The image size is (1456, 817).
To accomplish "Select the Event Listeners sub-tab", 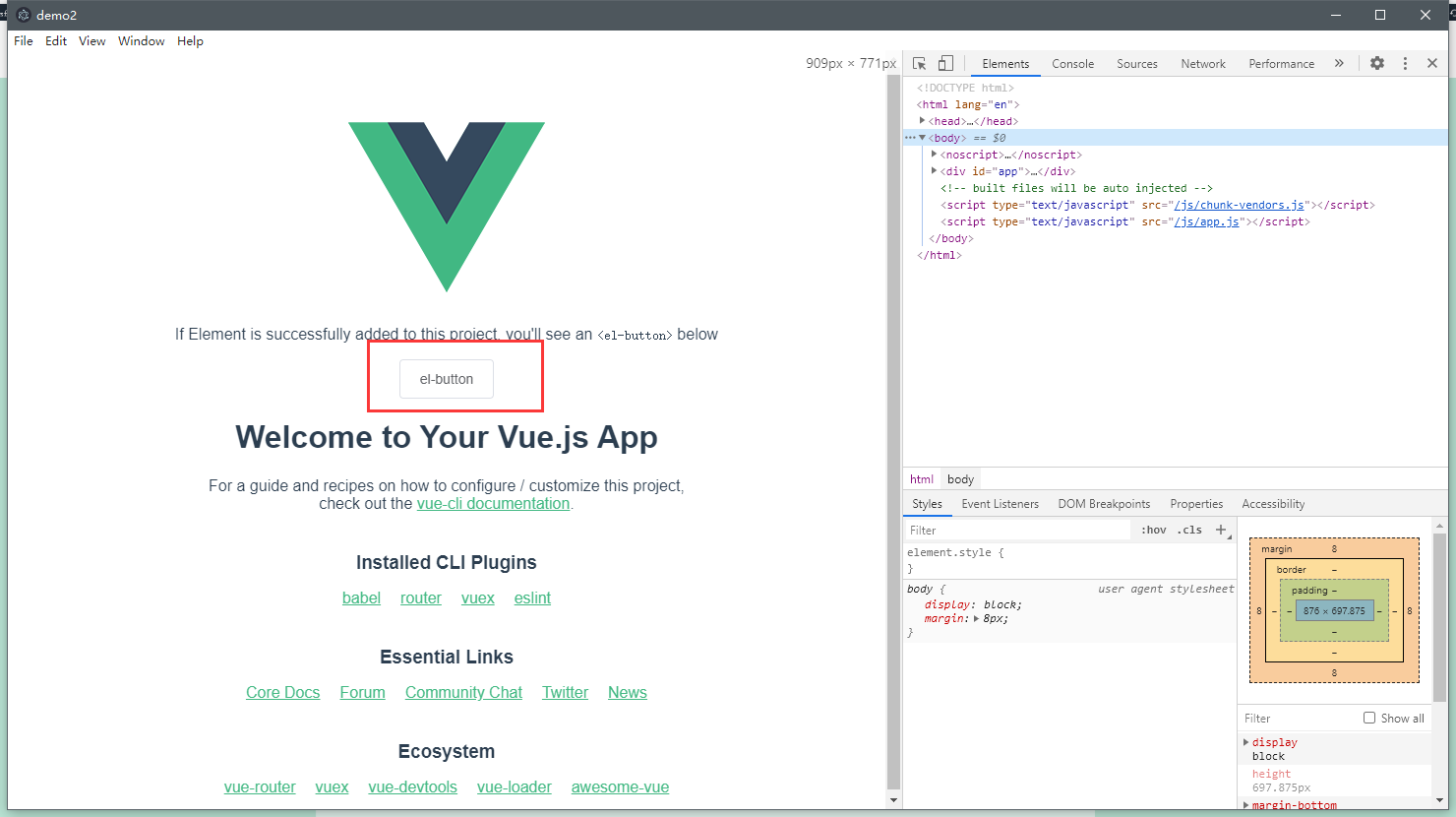I will [1000, 504].
